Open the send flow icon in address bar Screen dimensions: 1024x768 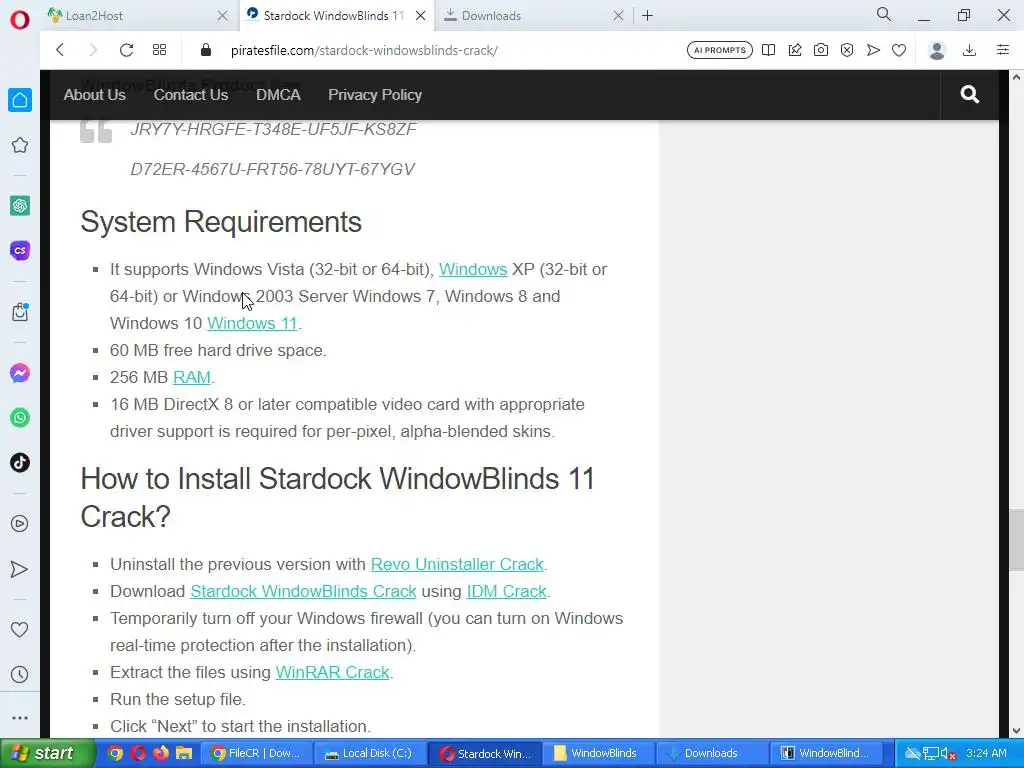873,50
